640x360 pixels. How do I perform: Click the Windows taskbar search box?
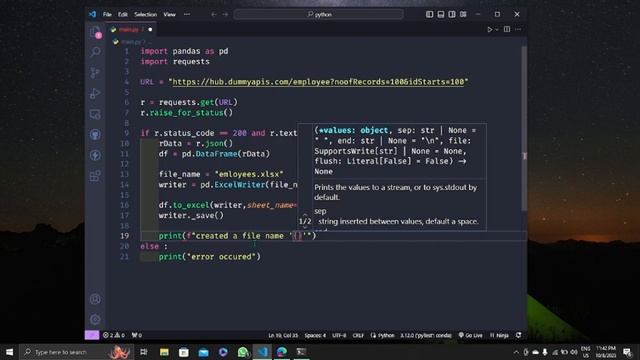(x=76, y=352)
